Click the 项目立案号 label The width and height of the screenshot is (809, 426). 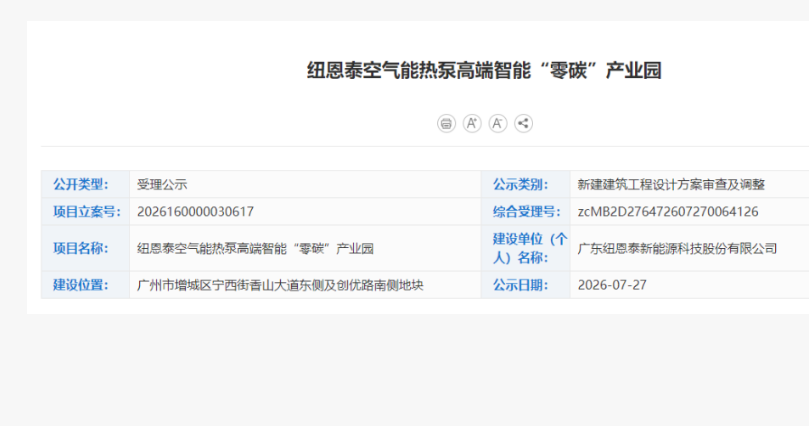click(x=87, y=211)
